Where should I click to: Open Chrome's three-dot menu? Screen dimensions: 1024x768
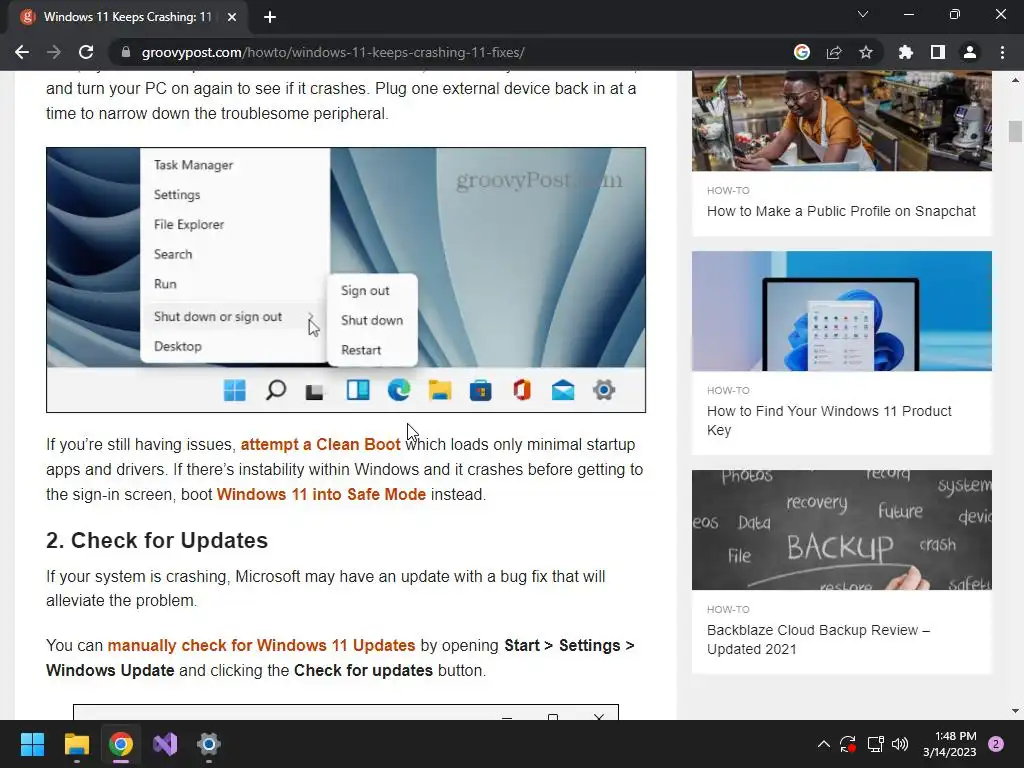pyautogui.click(x=1002, y=52)
